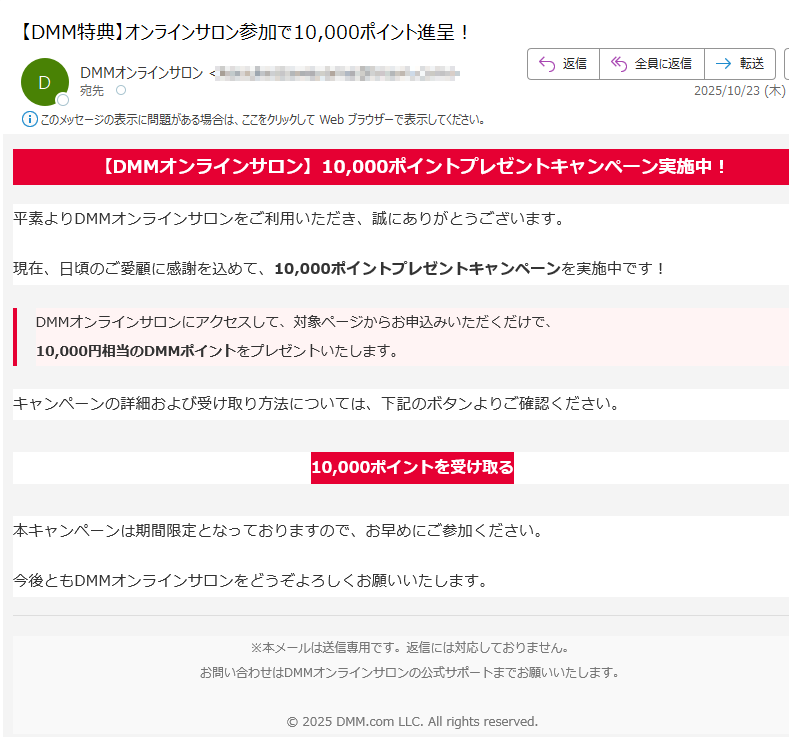This screenshot has height=737, width=789.
Task: Click the © 2025 DMM.com LLC footer text
Action: 412,722
